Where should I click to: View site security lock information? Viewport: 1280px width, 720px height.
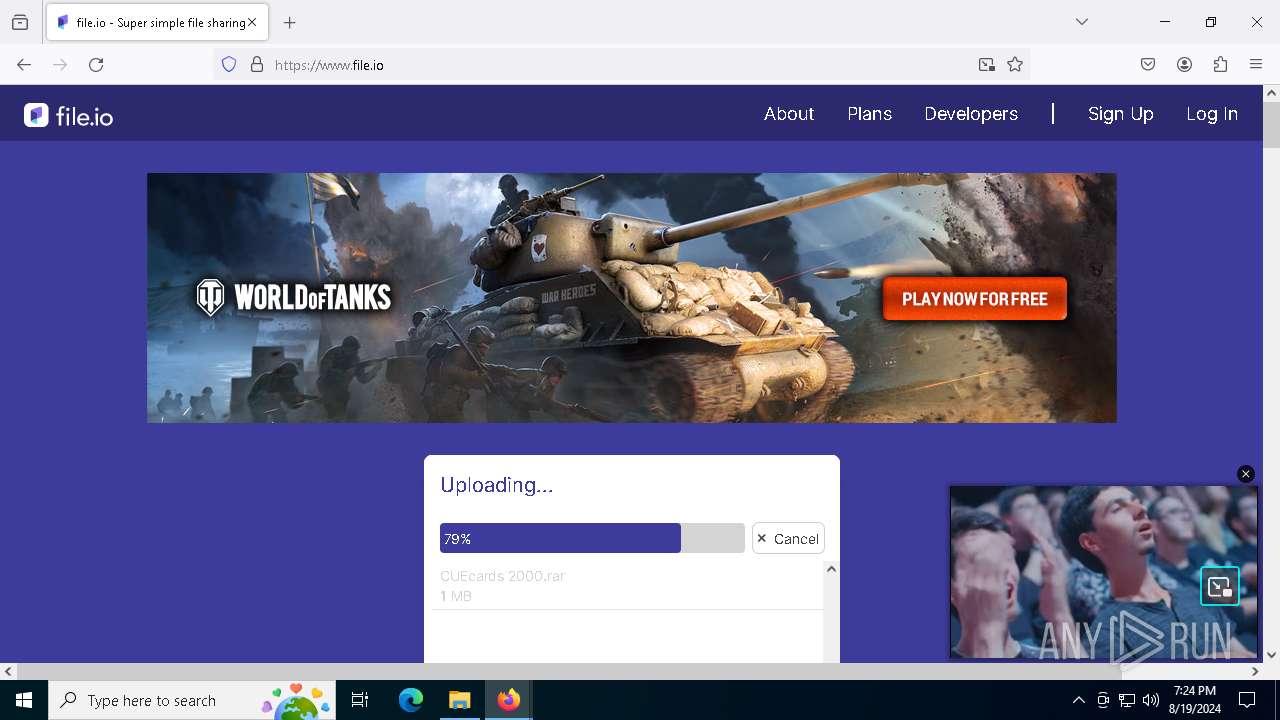click(257, 65)
